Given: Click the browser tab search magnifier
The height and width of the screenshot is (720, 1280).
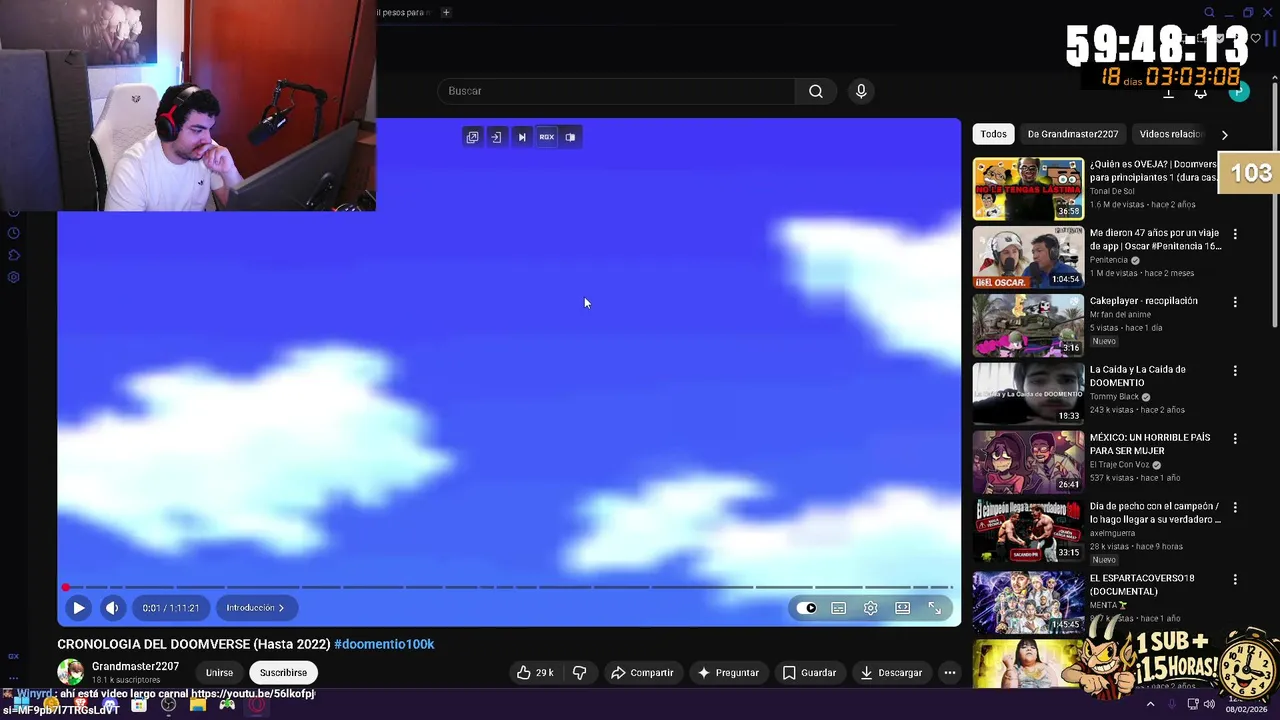Looking at the screenshot, I should (1209, 12).
